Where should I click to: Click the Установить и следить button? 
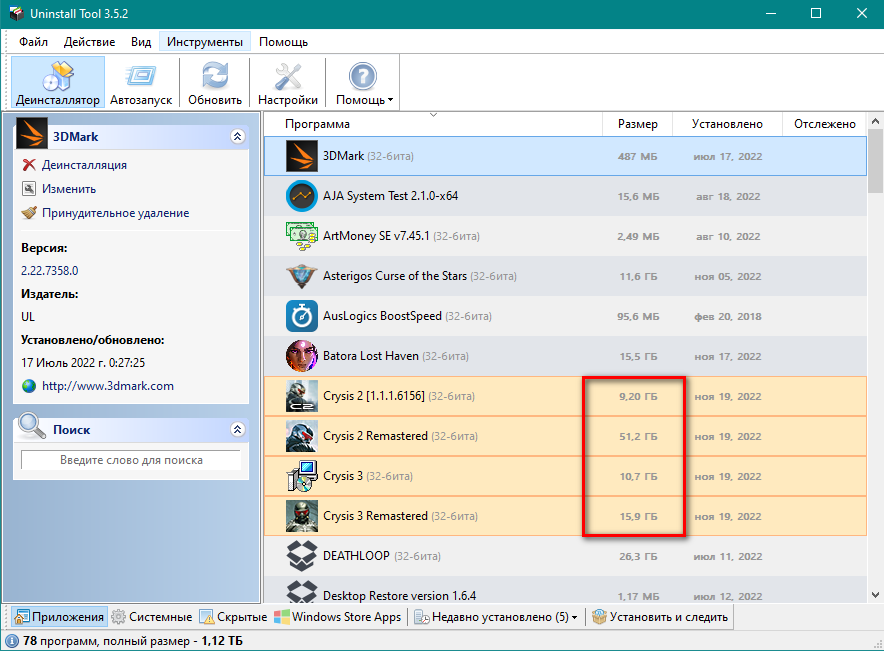point(660,617)
